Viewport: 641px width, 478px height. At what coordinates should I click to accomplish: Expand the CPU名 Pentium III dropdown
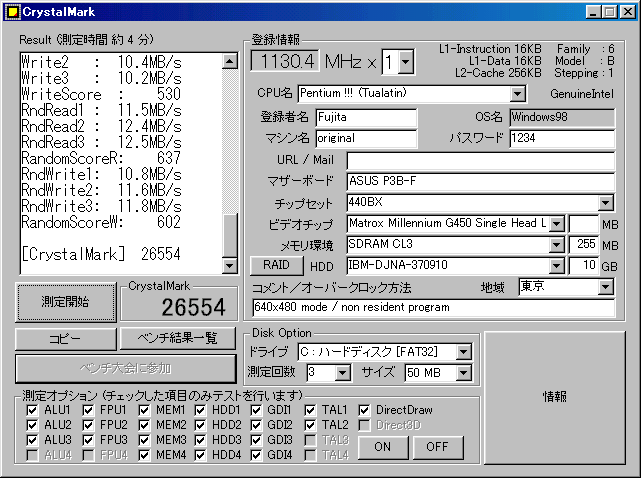click(x=518, y=94)
